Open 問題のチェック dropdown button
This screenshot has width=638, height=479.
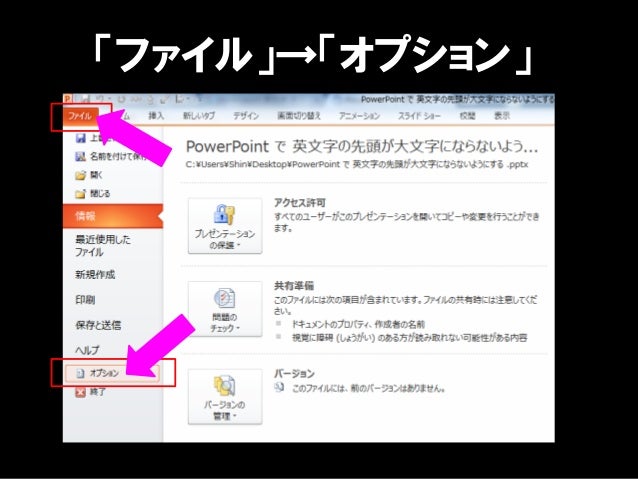pyautogui.click(x=225, y=309)
